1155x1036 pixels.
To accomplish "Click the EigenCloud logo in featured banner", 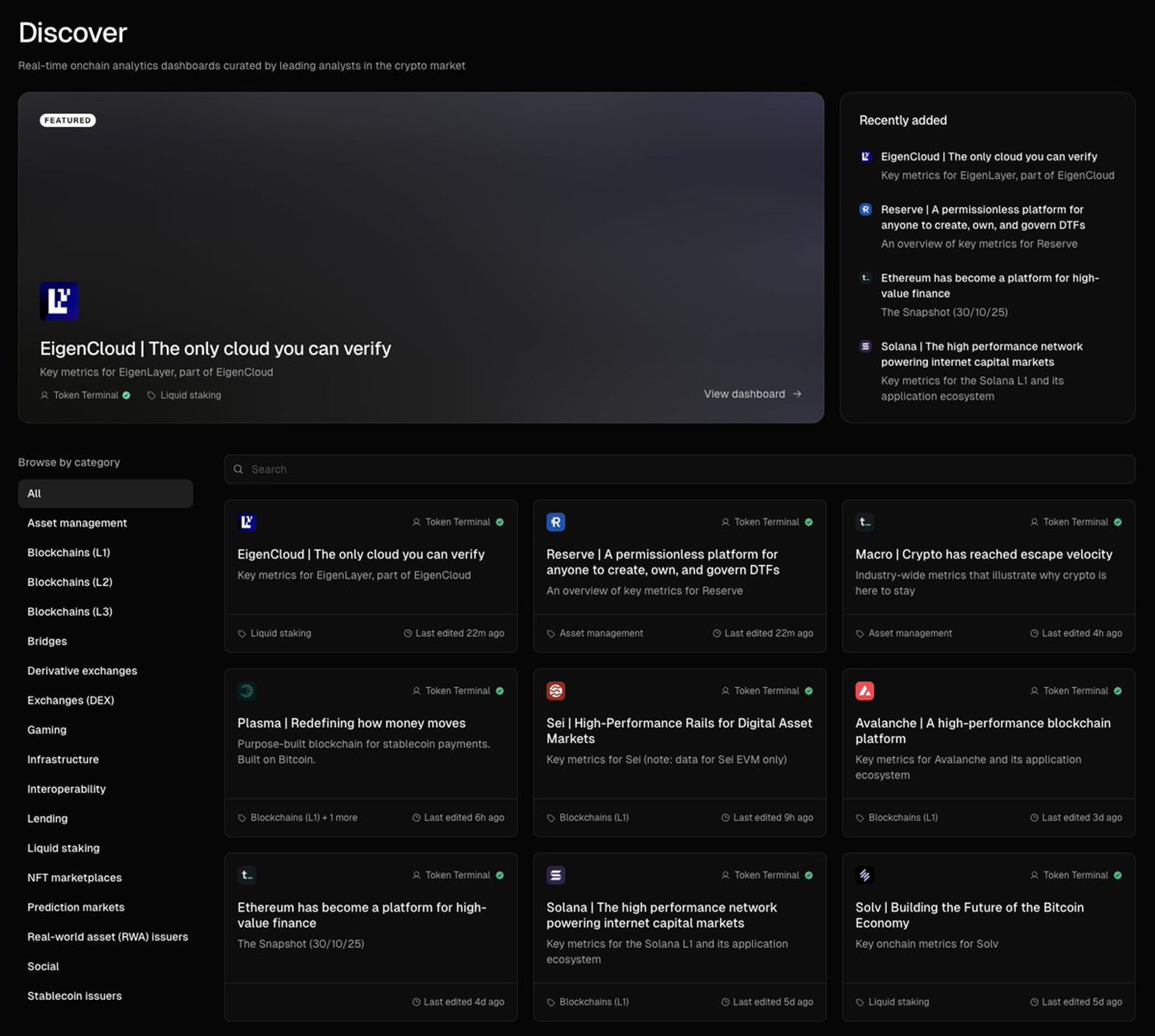I will coord(59,301).
